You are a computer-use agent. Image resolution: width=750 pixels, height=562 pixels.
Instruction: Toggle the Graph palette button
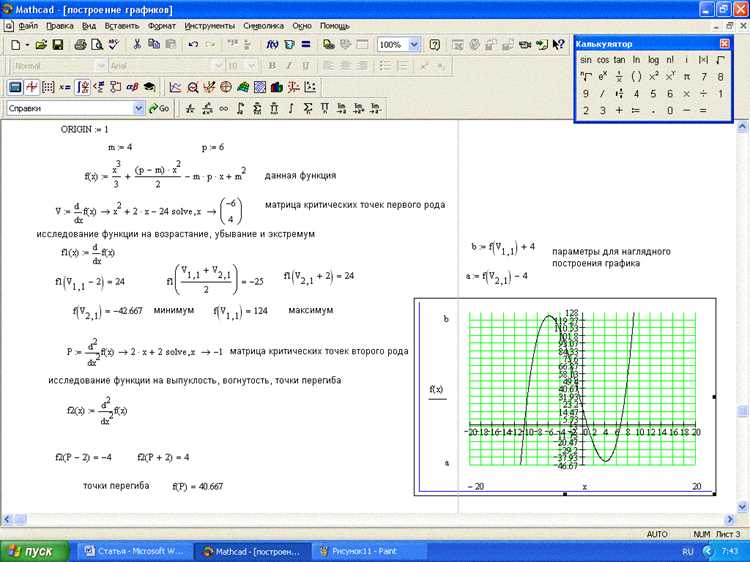[x=32, y=87]
